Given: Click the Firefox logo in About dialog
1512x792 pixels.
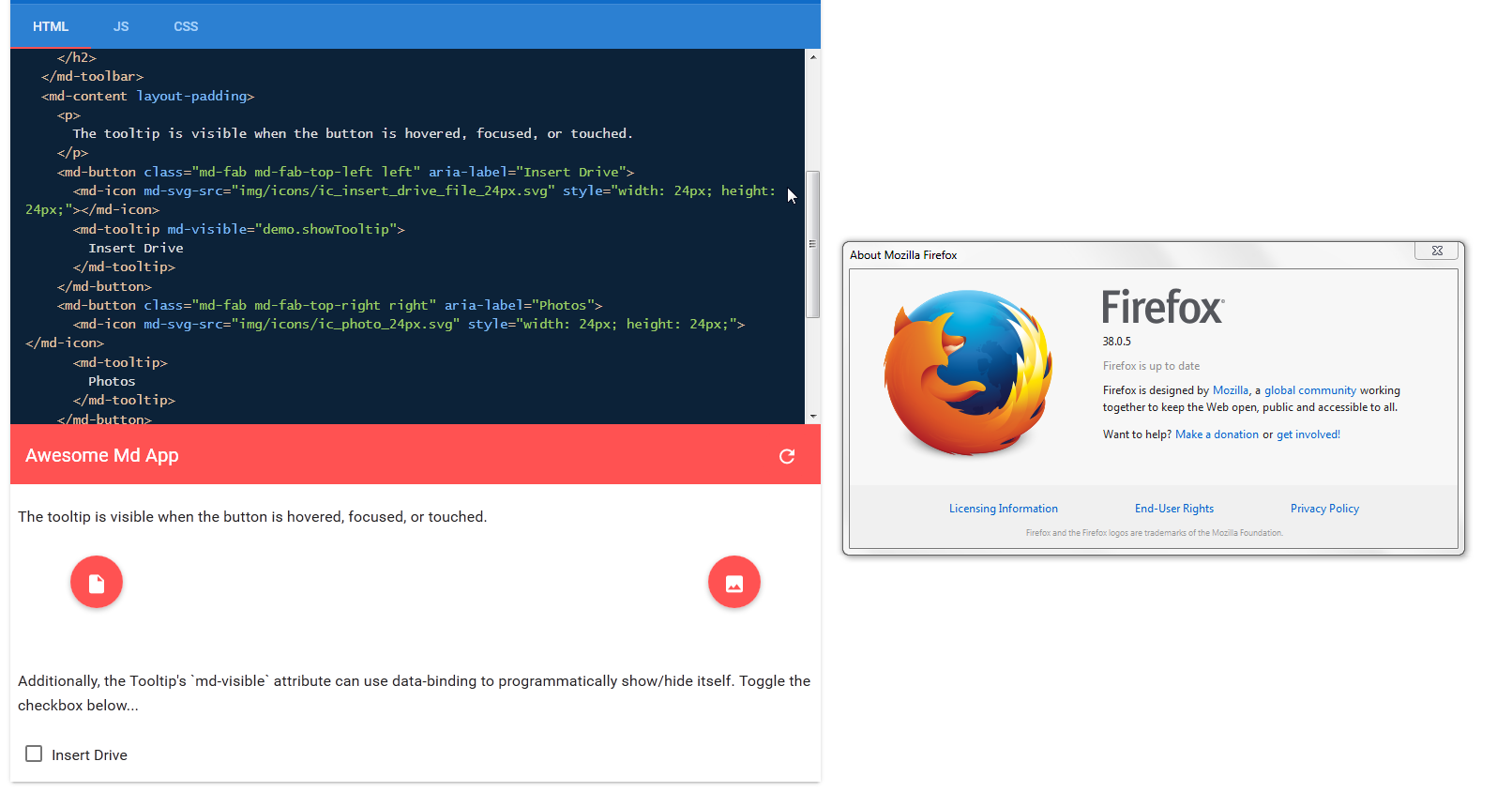Looking at the screenshot, I should pos(969,373).
